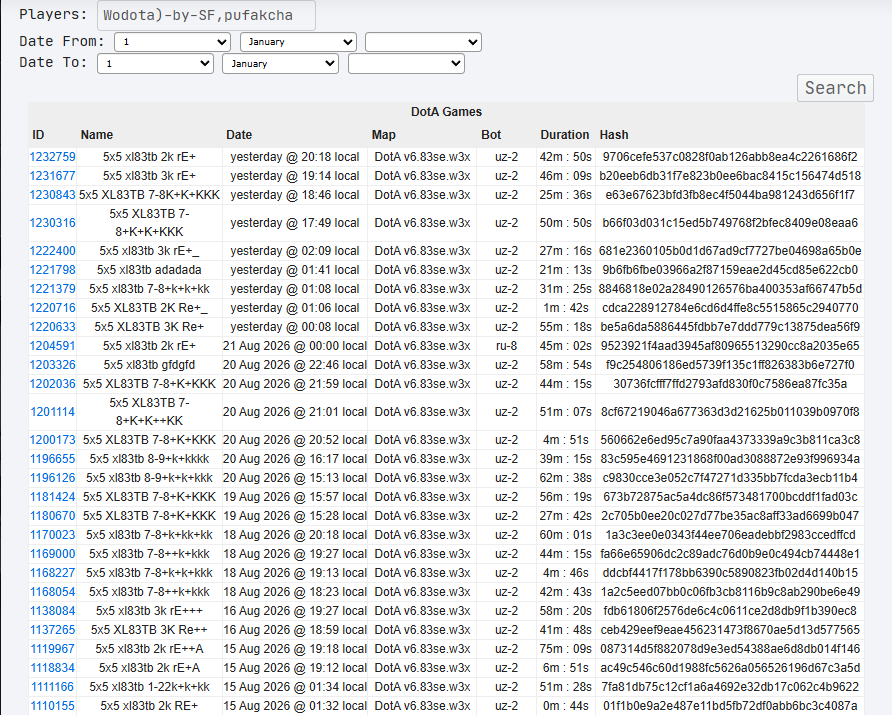Open game ID 1230316
Screen dimensions: 892x715
52,223
